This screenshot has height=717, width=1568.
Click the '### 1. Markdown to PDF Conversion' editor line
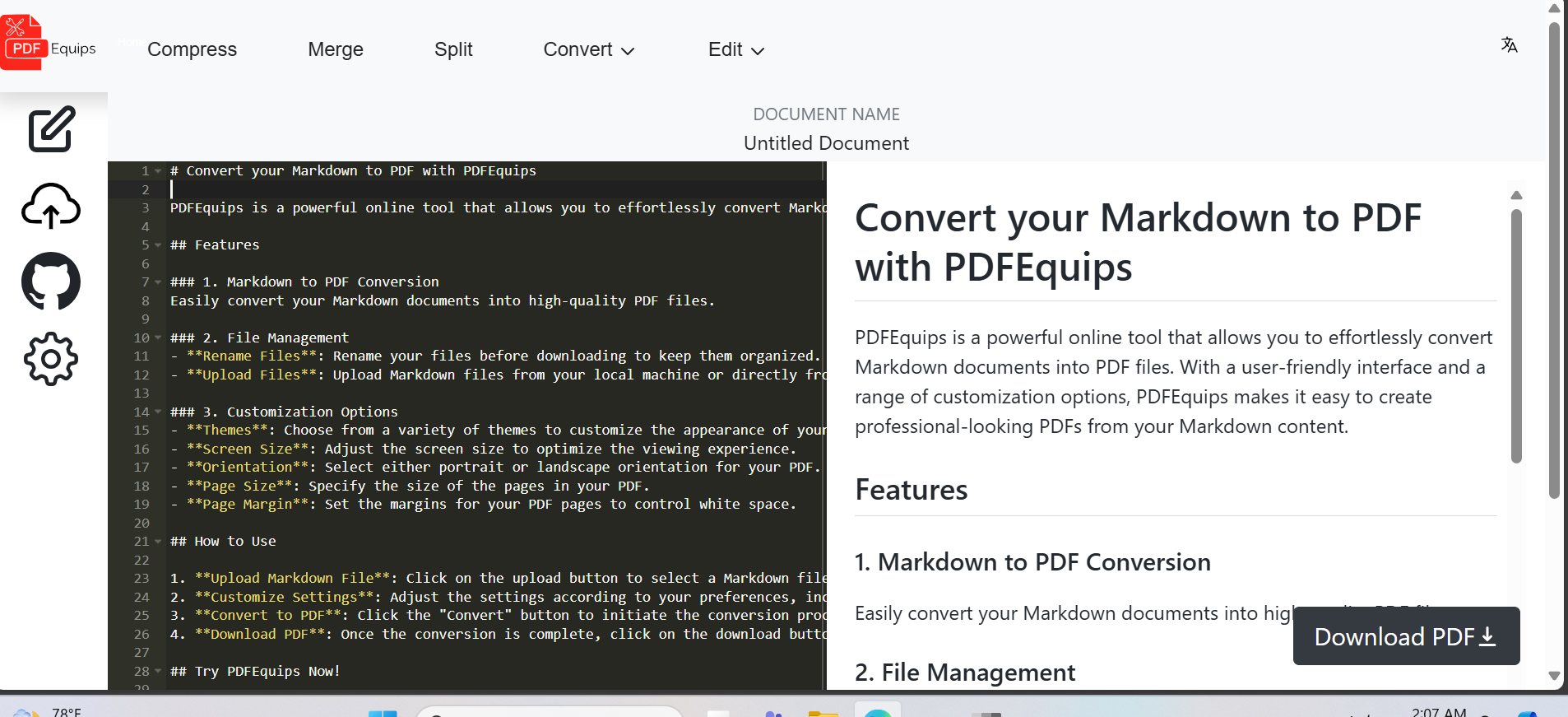point(304,282)
